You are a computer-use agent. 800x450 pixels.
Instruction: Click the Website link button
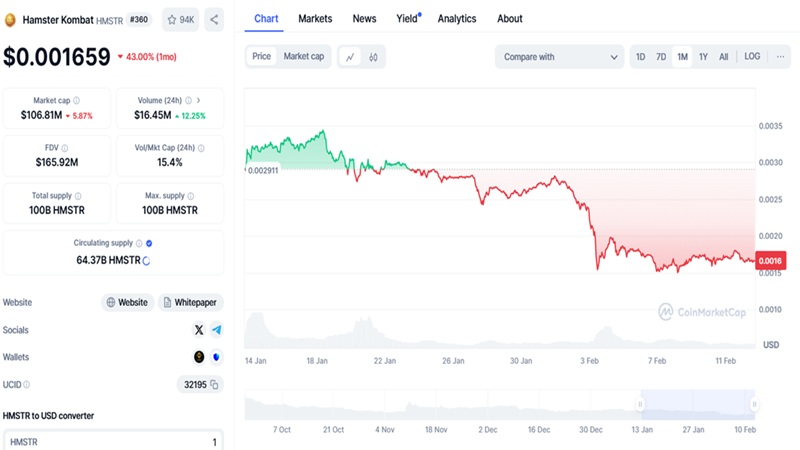click(127, 302)
